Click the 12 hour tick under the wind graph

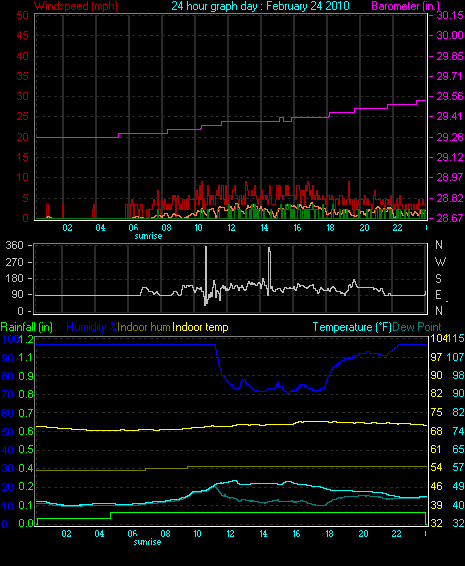tap(231, 228)
